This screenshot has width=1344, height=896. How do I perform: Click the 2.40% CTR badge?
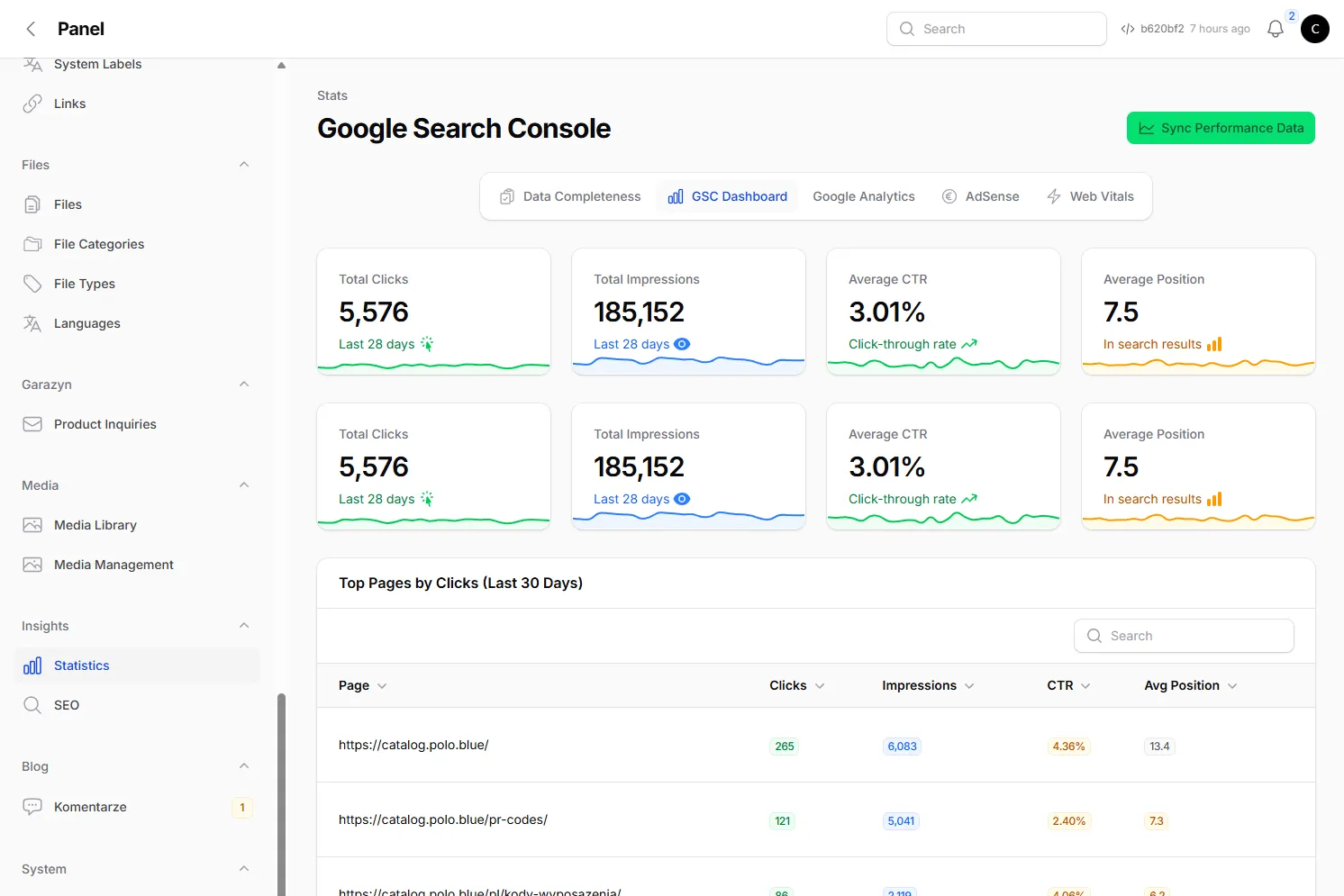[x=1069, y=820]
